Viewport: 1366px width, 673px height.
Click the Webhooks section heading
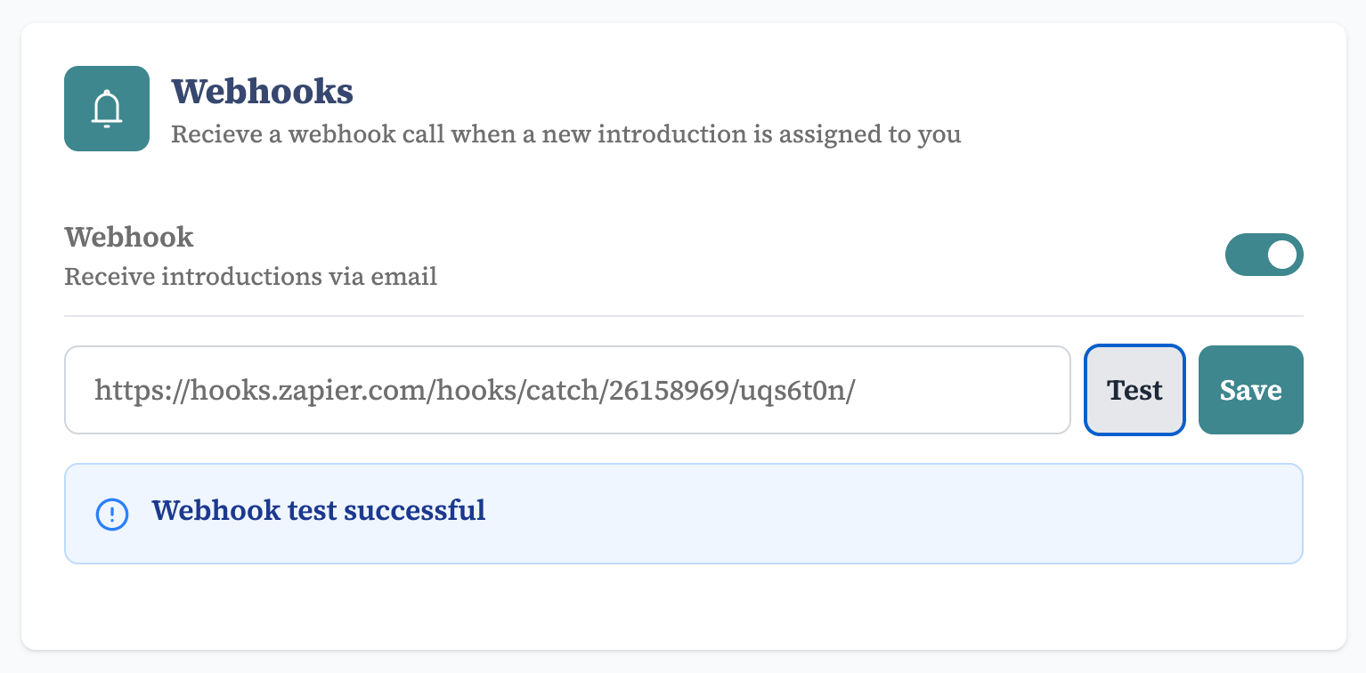click(262, 91)
